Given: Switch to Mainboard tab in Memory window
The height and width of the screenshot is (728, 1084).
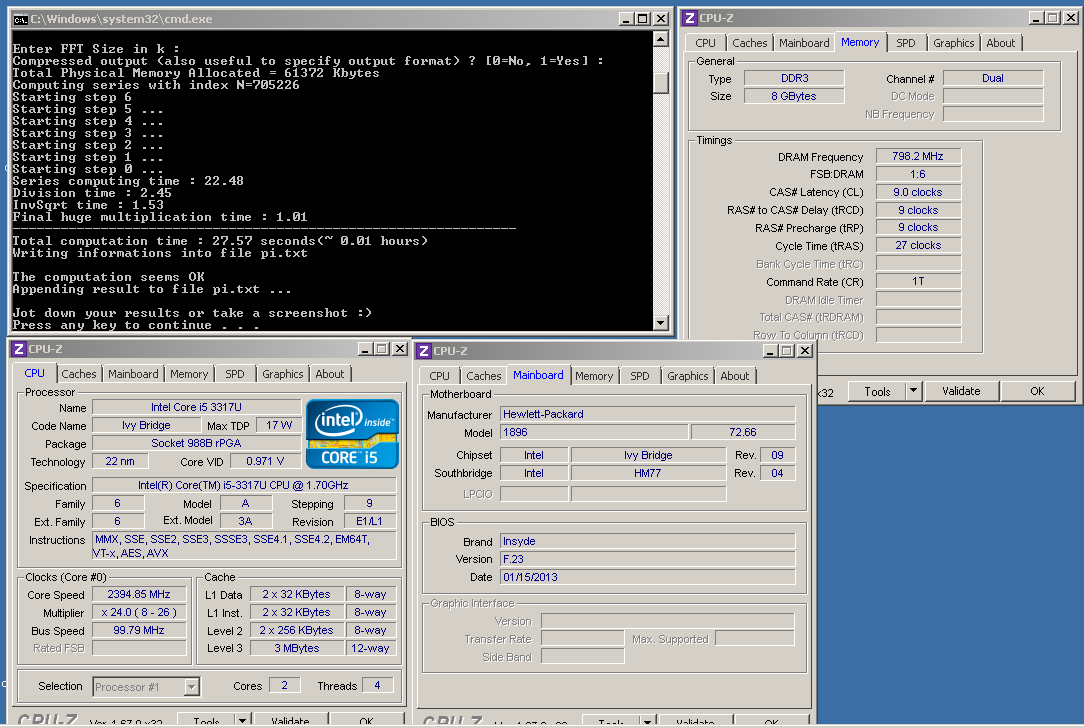Looking at the screenshot, I should tap(804, 43).
